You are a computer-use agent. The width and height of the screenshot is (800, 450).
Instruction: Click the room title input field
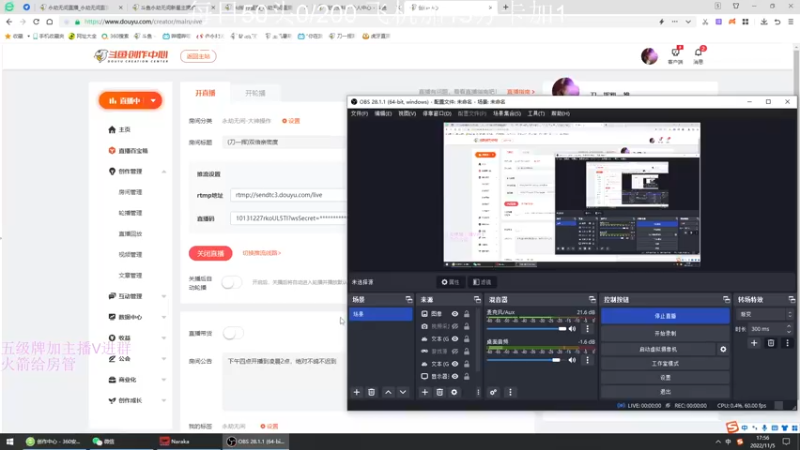click(285, 142)
